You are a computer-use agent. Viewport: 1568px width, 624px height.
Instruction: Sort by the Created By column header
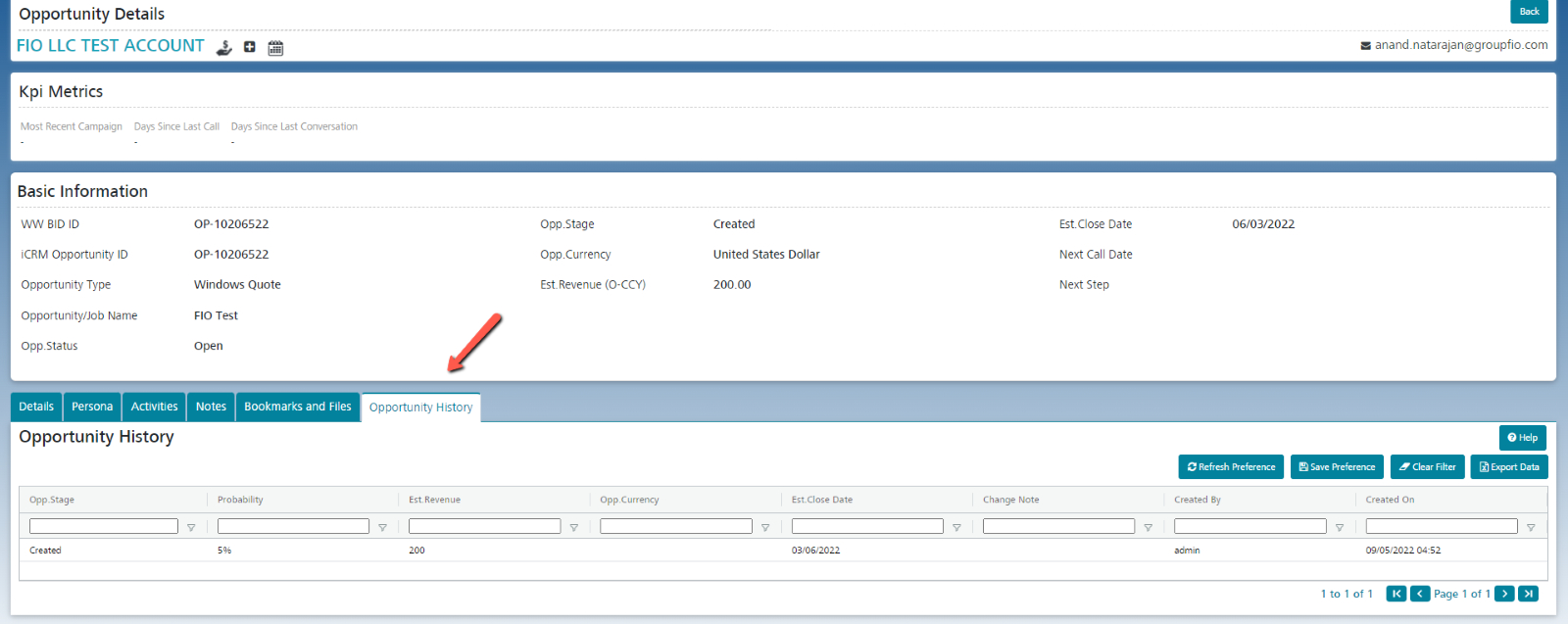pos(1198,500)
